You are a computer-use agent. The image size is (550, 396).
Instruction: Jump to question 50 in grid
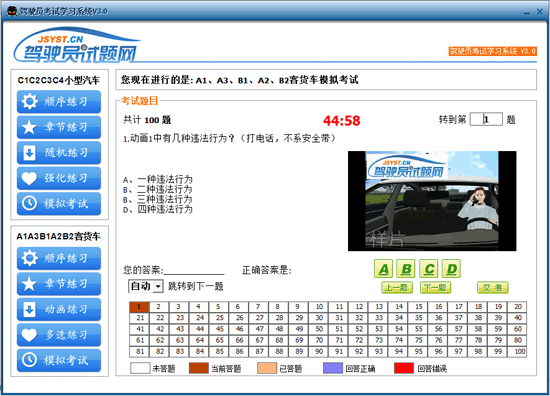319,329
